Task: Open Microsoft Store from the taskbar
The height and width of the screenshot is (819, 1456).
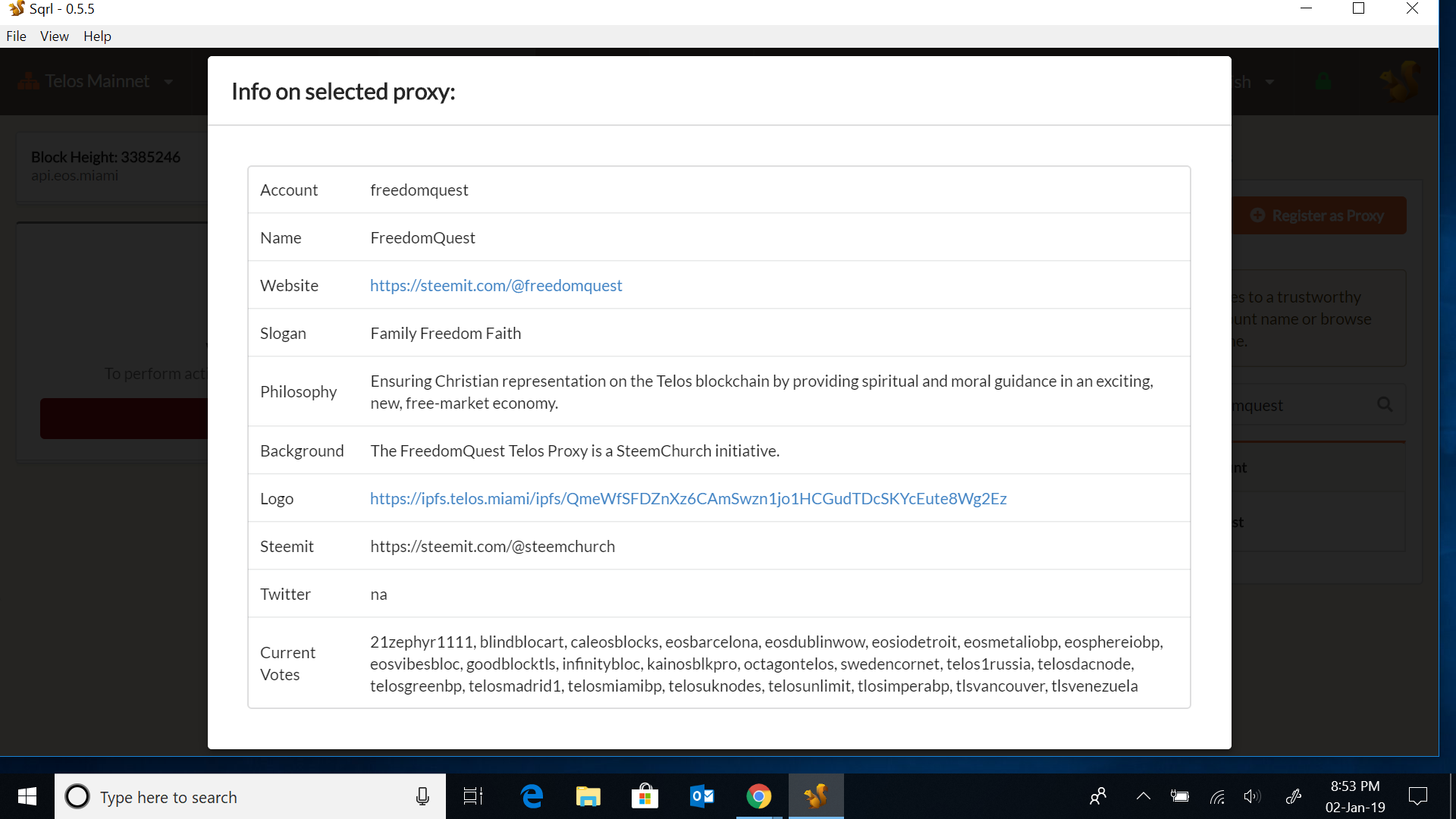Action: click(x=645, y=796)
